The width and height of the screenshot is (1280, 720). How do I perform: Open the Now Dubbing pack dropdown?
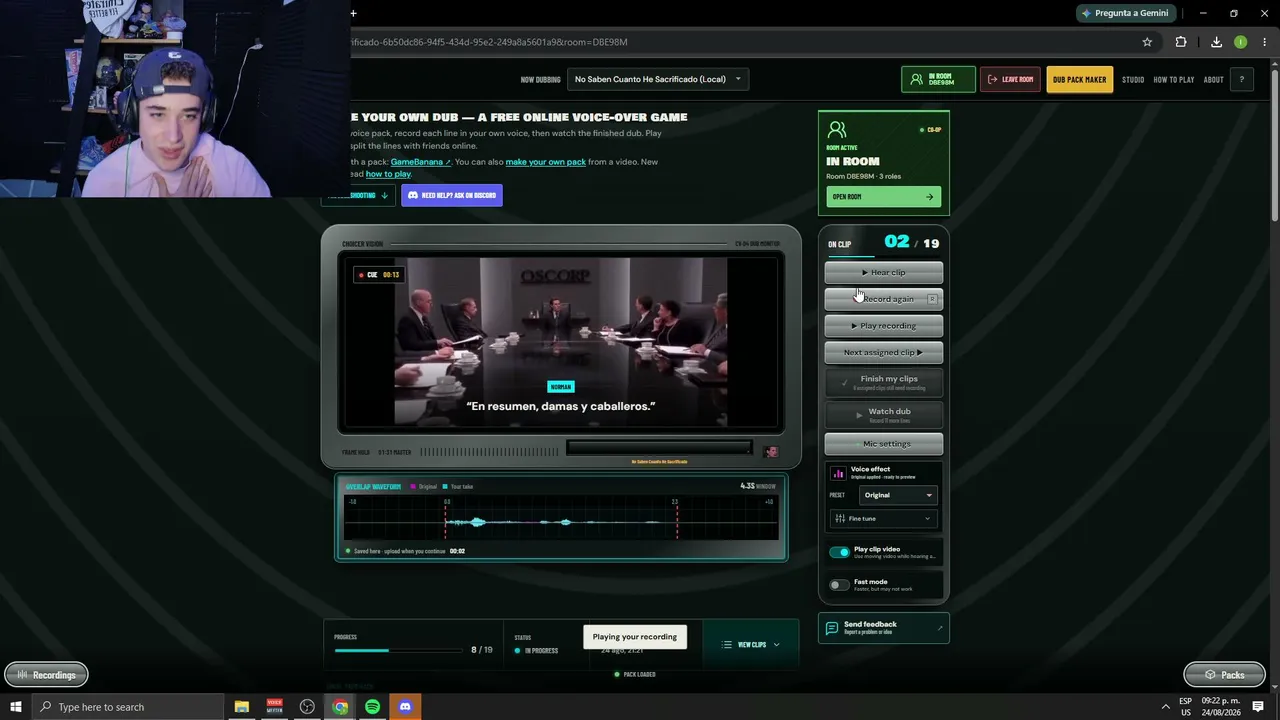click(x=658, y=79)
